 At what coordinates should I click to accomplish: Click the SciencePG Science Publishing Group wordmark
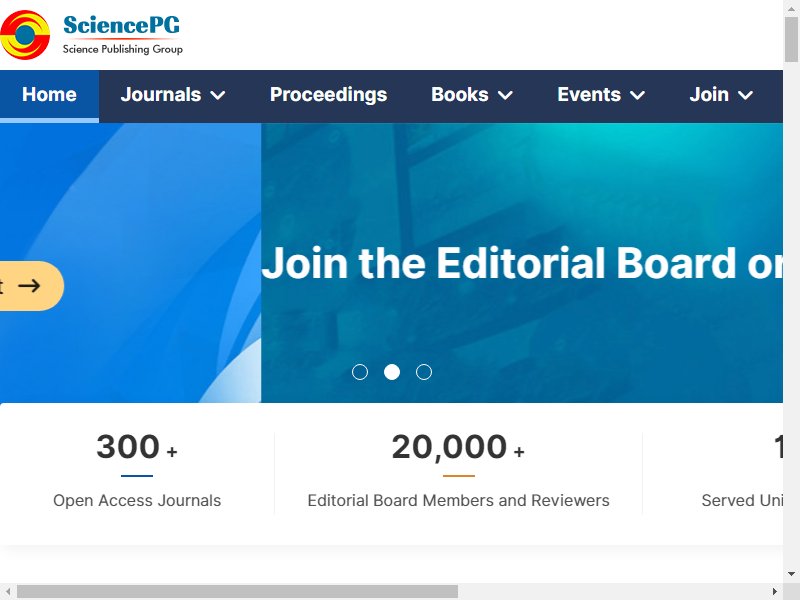122,35
